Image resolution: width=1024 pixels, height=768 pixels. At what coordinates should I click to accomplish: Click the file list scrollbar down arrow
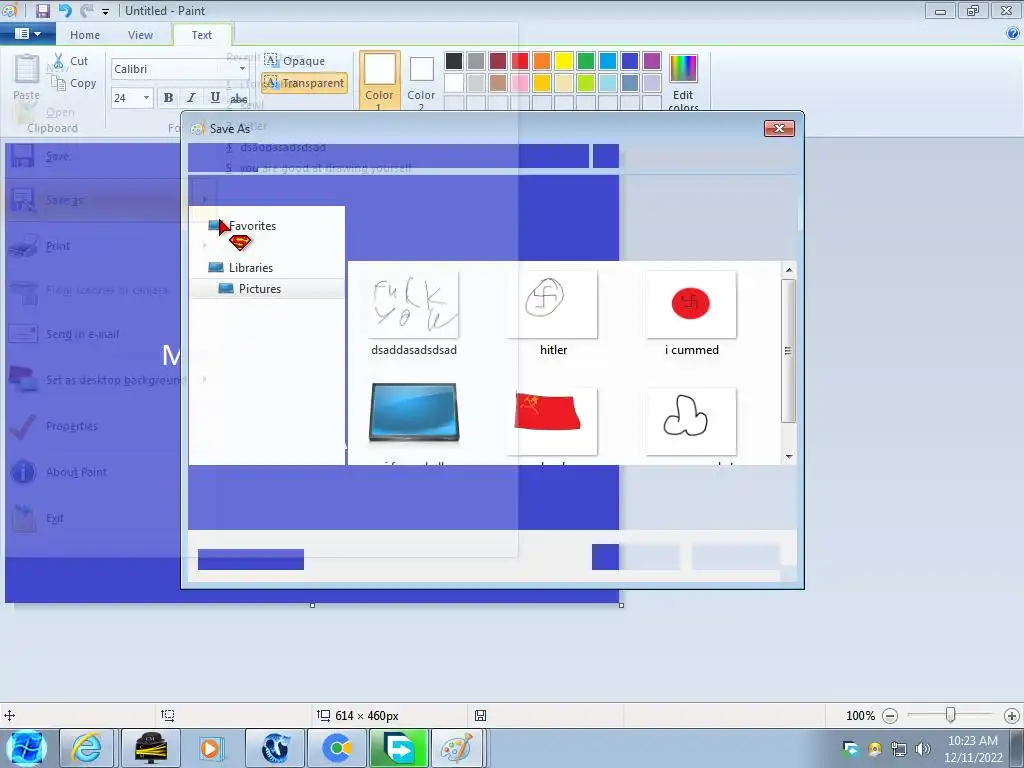(789, 456)
